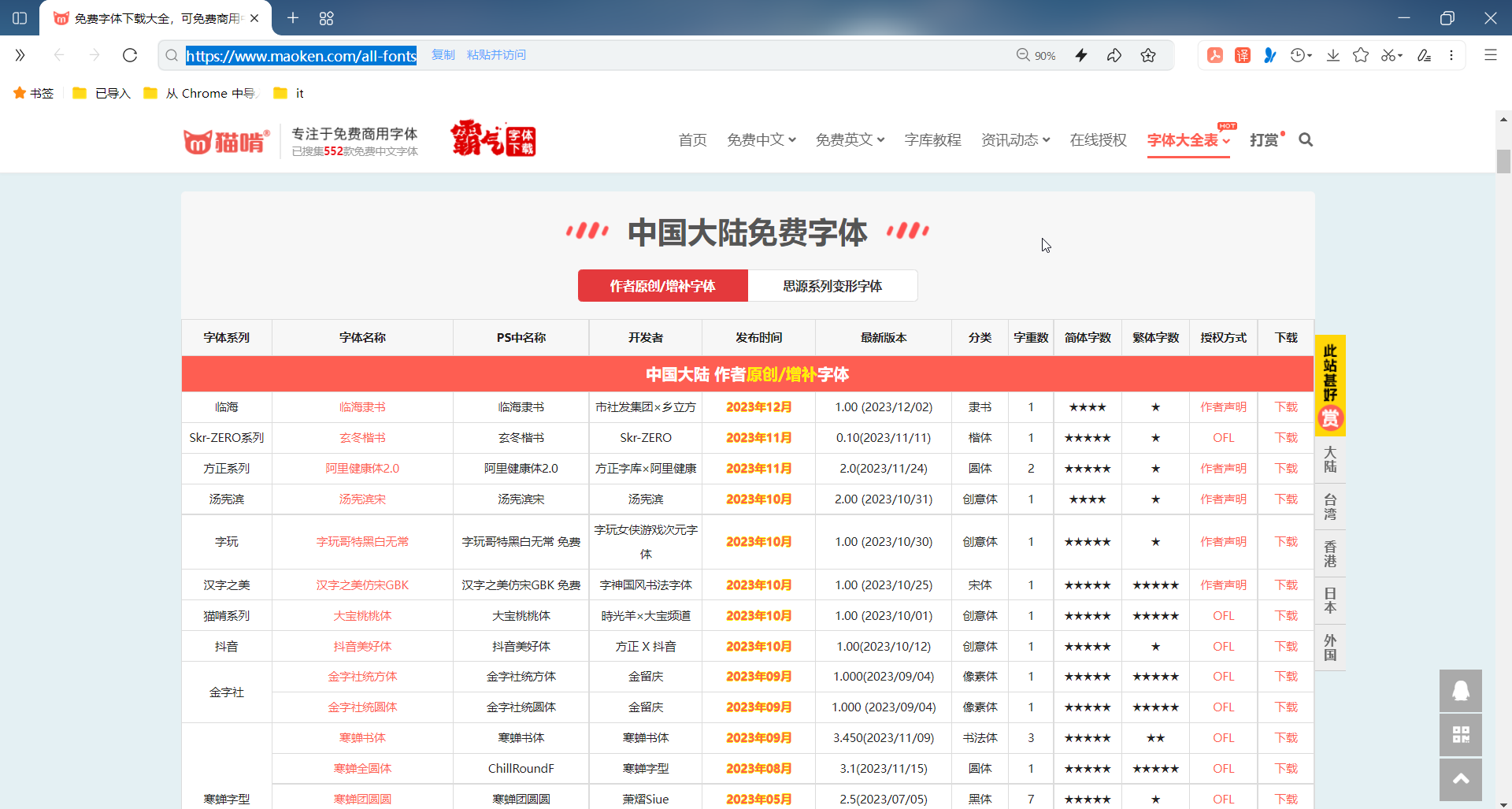The height and width of the screenshot is (809, 1512).
Task: Click OFL license for 寒蝉书体 row
Action: [x=1223, y=738]
